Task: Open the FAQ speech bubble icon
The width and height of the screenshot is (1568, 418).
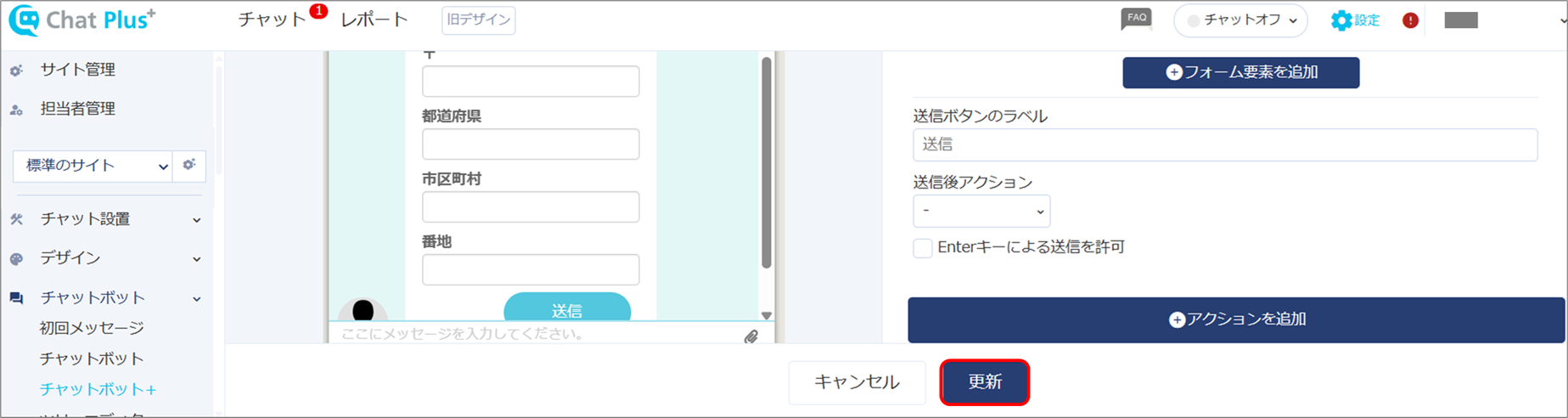Action: [1136, 20]
